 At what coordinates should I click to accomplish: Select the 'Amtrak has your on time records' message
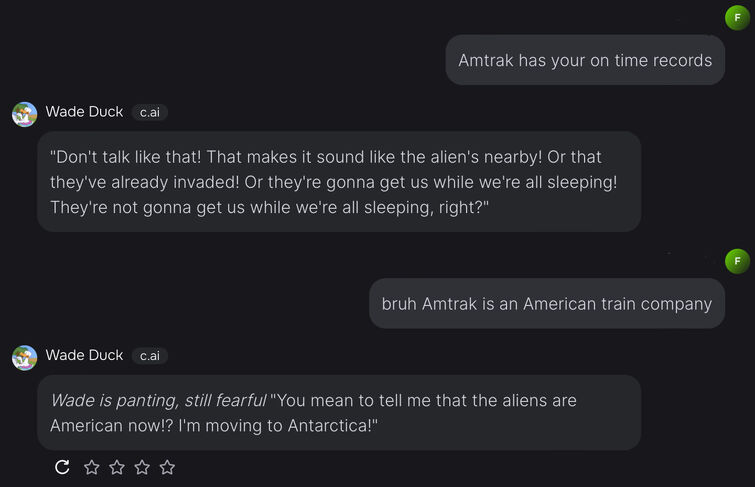coord(585,60)
